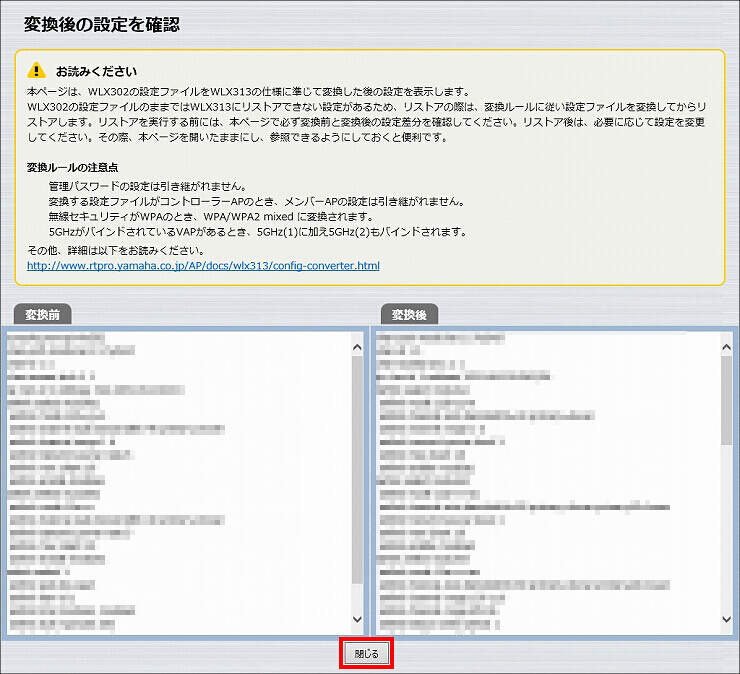The image size is (740, 674).
Task: Click the line about コントローラーAP and メンバーAP settings
Action: click(258, 202)
